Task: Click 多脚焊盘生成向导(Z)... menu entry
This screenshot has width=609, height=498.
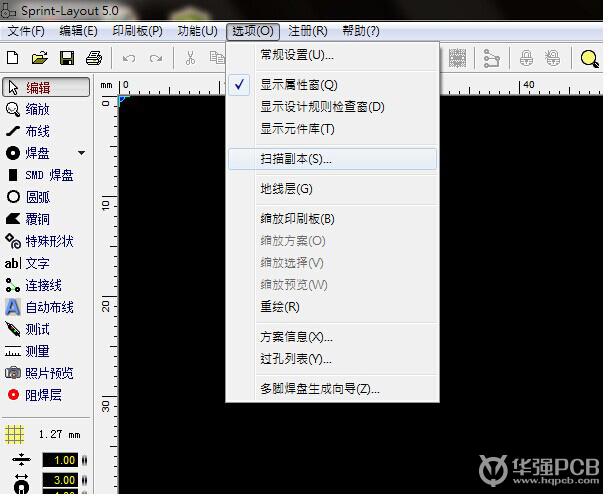Action: (320, 388)
